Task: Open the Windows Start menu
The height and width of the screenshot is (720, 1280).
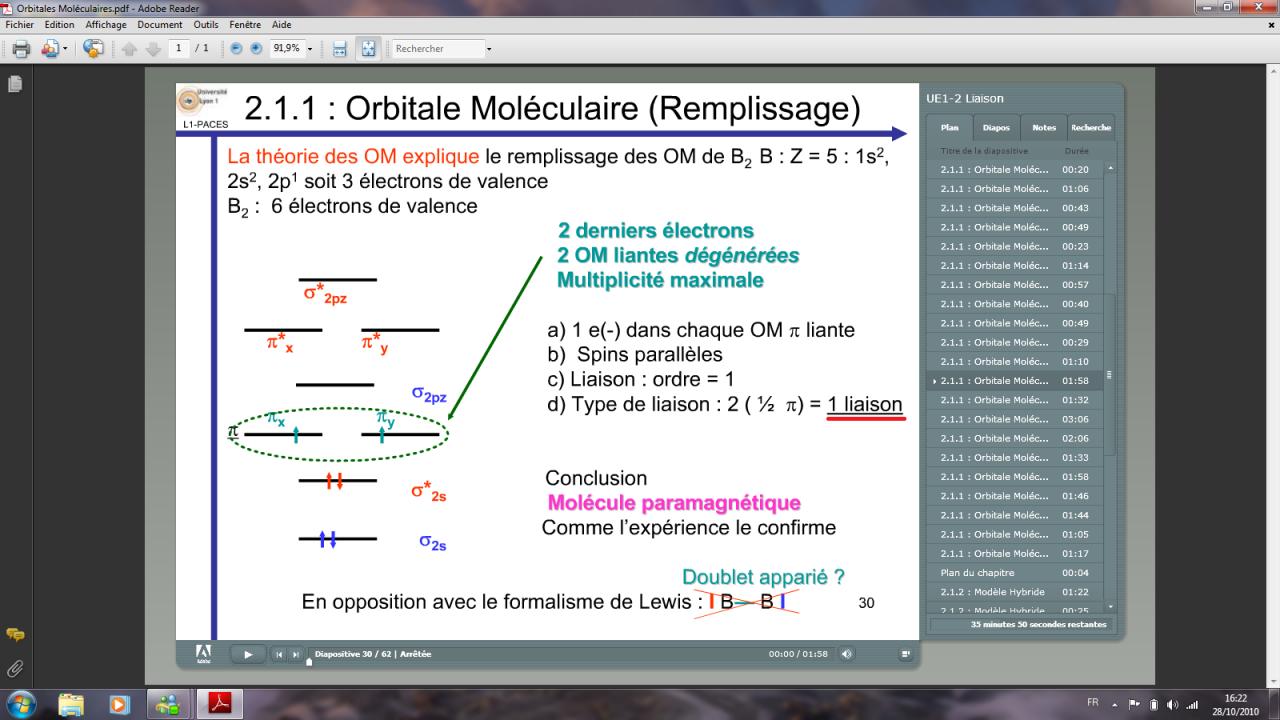Action: pos(21,702)
